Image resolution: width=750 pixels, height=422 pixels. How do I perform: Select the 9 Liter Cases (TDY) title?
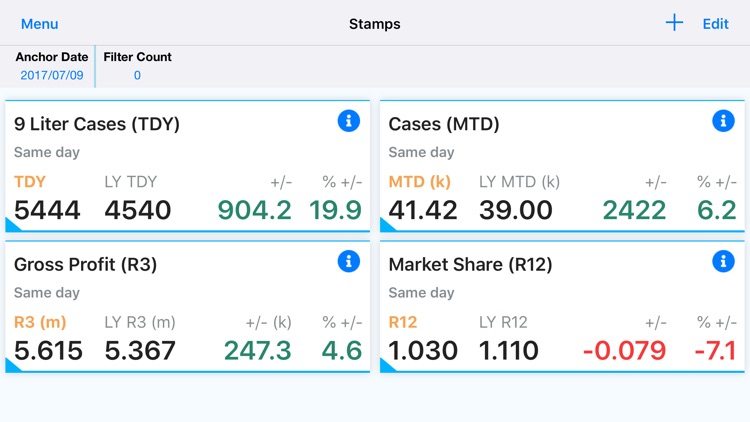[x=97, y=124]
